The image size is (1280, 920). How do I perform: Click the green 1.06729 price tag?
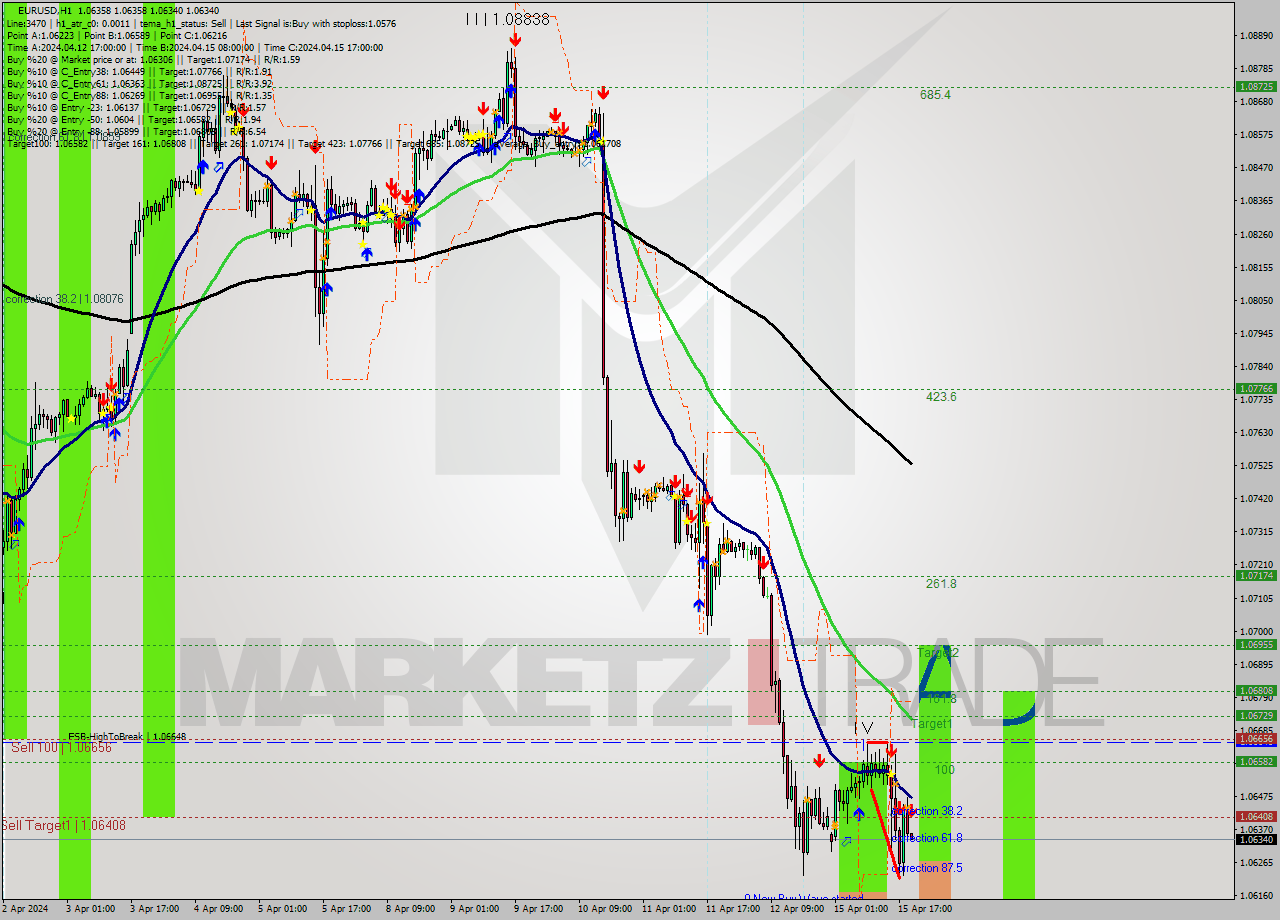[x=1256, y=716]
